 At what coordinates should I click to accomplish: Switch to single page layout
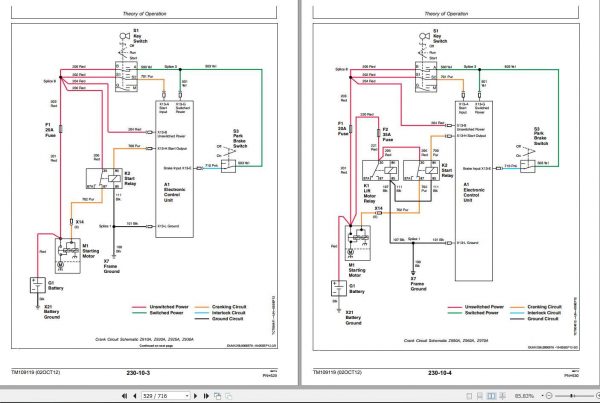[469, 396]
